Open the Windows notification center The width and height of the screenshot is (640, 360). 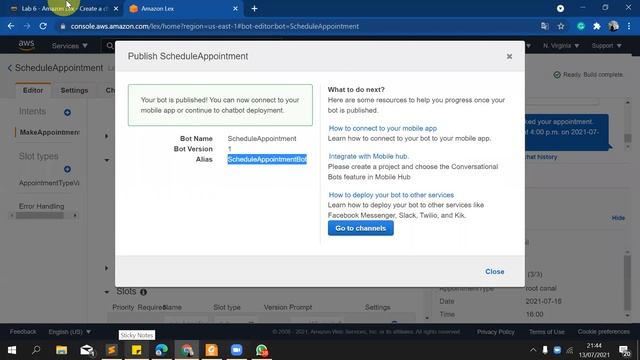coord(624,350)
